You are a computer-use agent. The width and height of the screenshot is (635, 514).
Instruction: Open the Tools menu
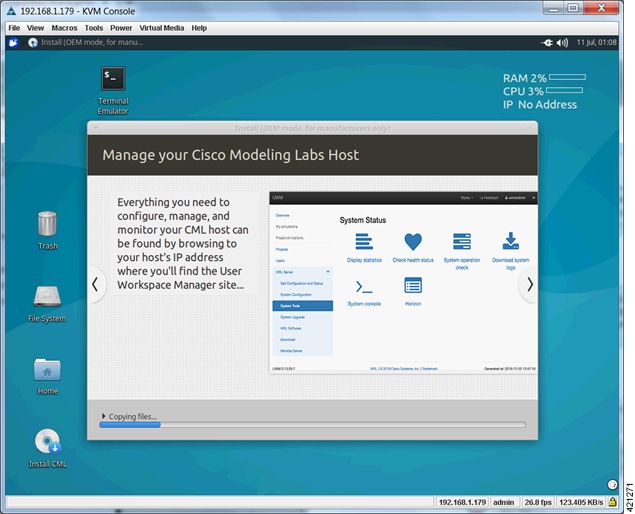(94, 28)
